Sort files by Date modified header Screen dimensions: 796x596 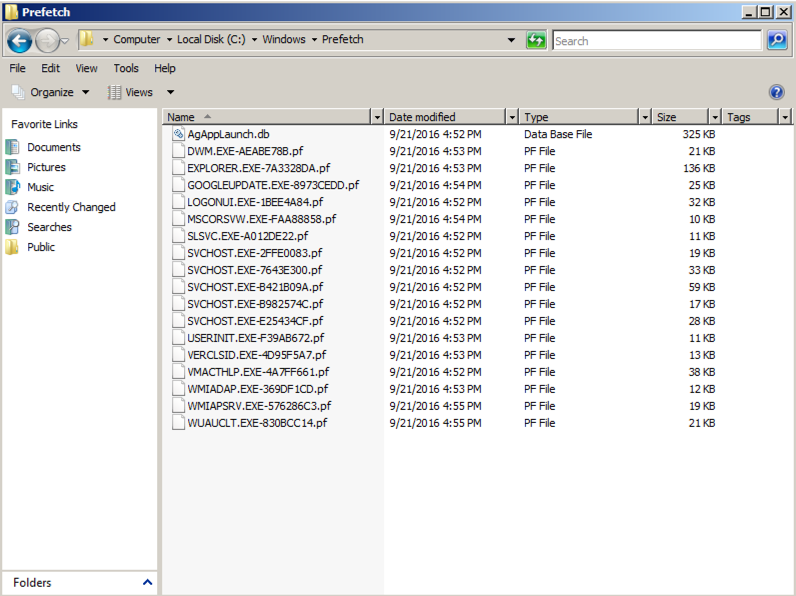pyautogui.click(x=445, y=117)
